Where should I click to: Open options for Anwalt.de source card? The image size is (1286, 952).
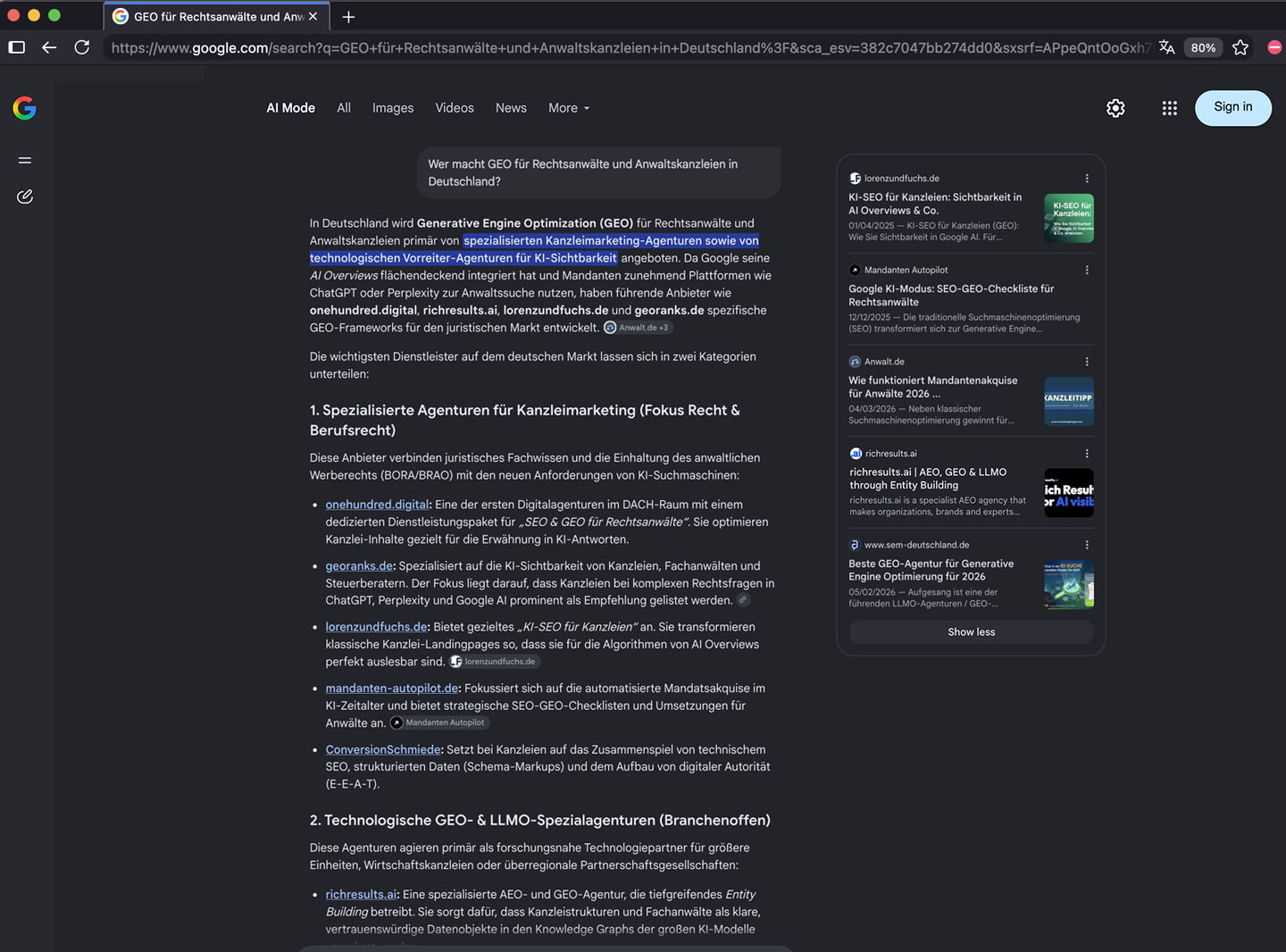(1087, 362)
